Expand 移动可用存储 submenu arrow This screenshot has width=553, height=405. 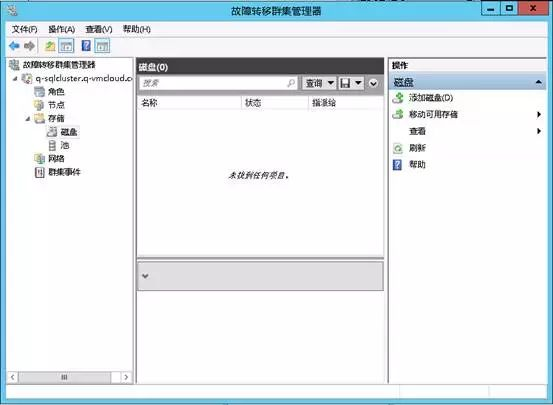point(539,114)
